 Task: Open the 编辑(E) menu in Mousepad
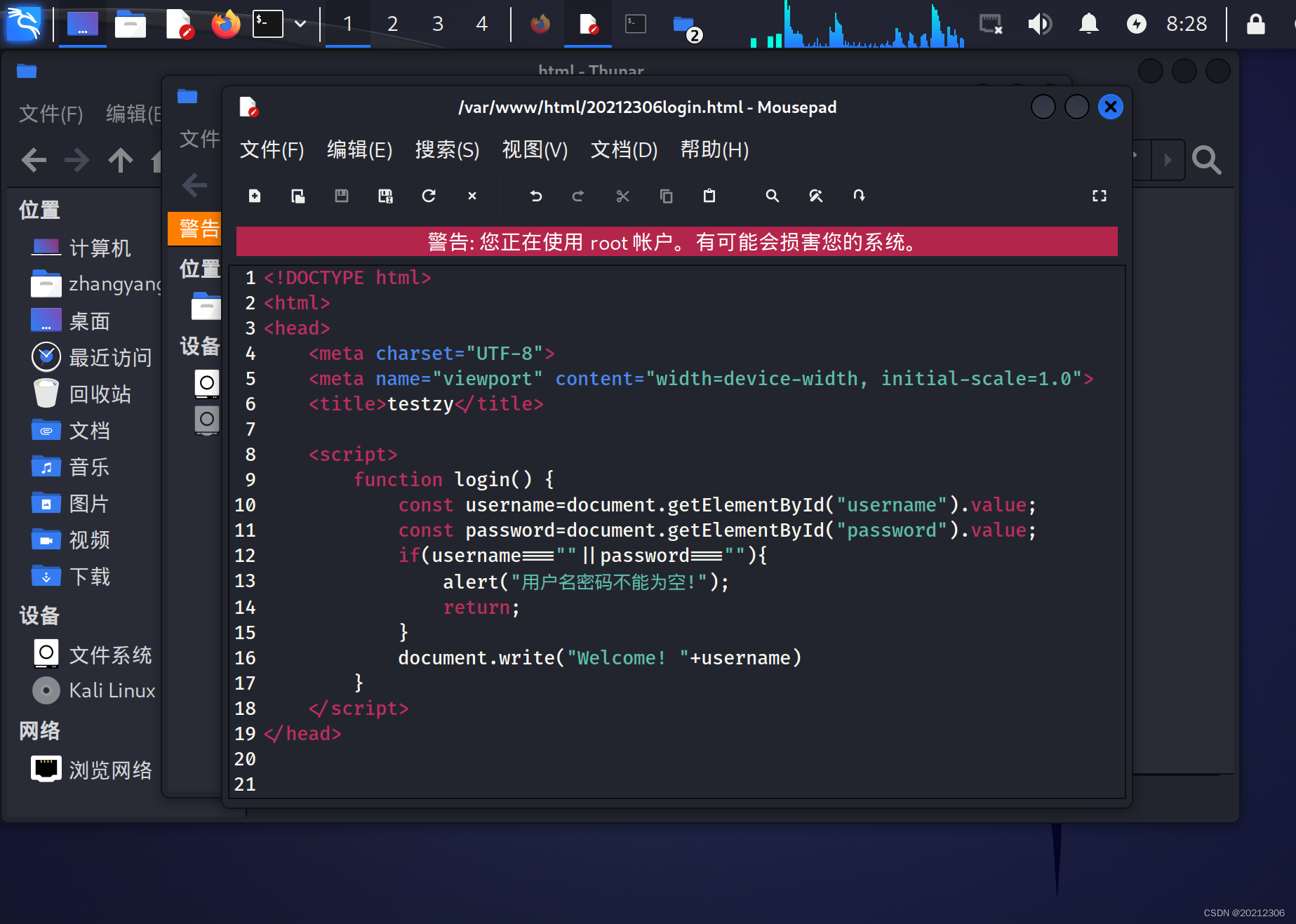359,149
